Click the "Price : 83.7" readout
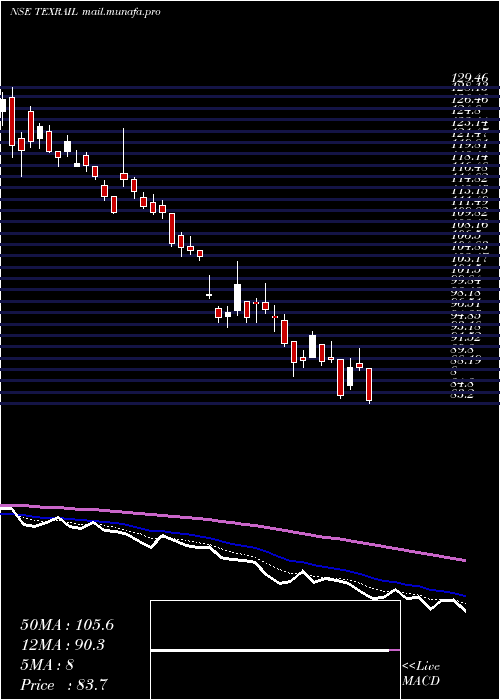The image size is (500, 700). pos(64,685)
